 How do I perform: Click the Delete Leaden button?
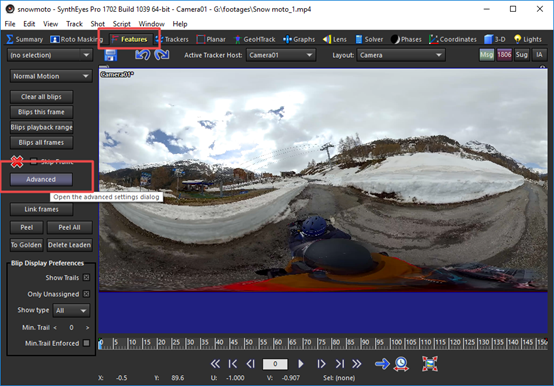point(69,245)
